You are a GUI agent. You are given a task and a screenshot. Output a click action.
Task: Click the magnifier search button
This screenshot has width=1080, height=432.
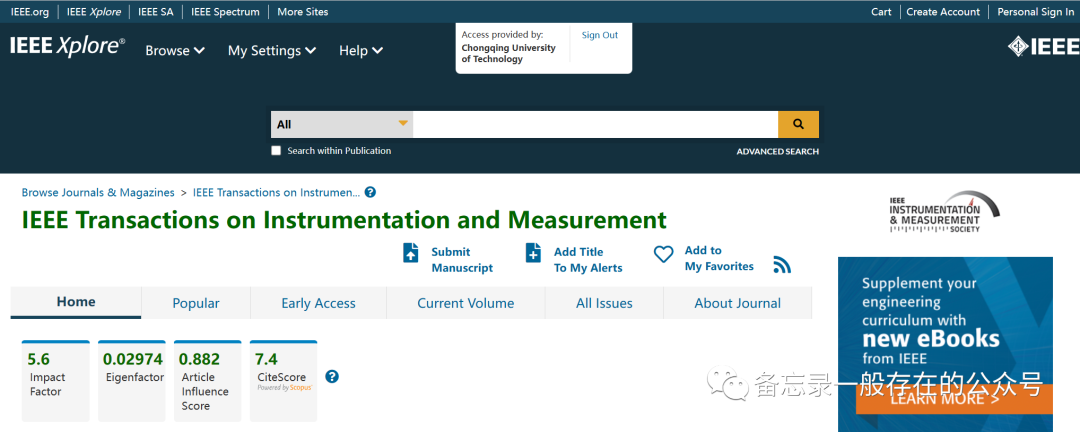(x=798, y=124)
